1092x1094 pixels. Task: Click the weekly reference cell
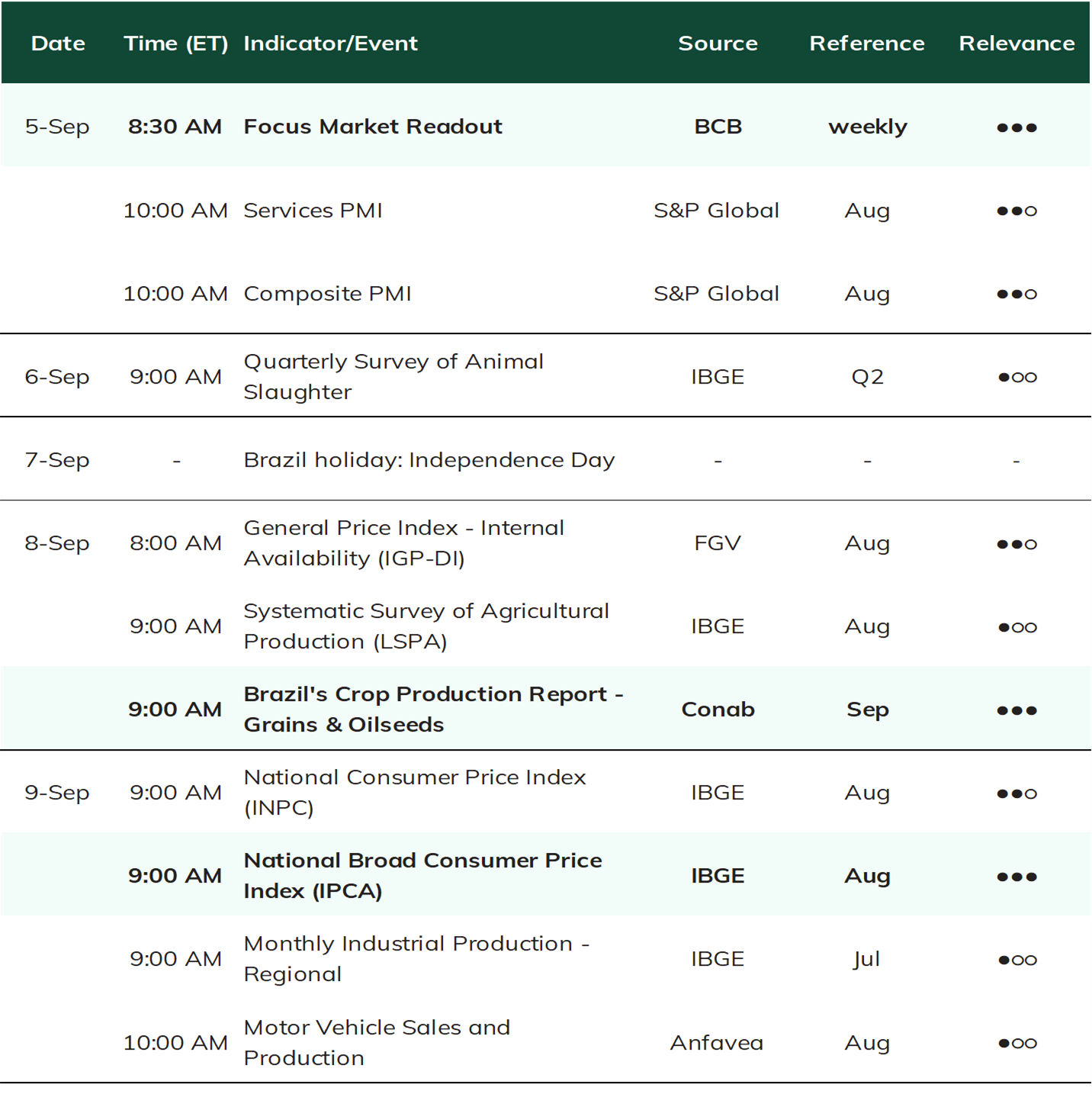coord(868,127)
